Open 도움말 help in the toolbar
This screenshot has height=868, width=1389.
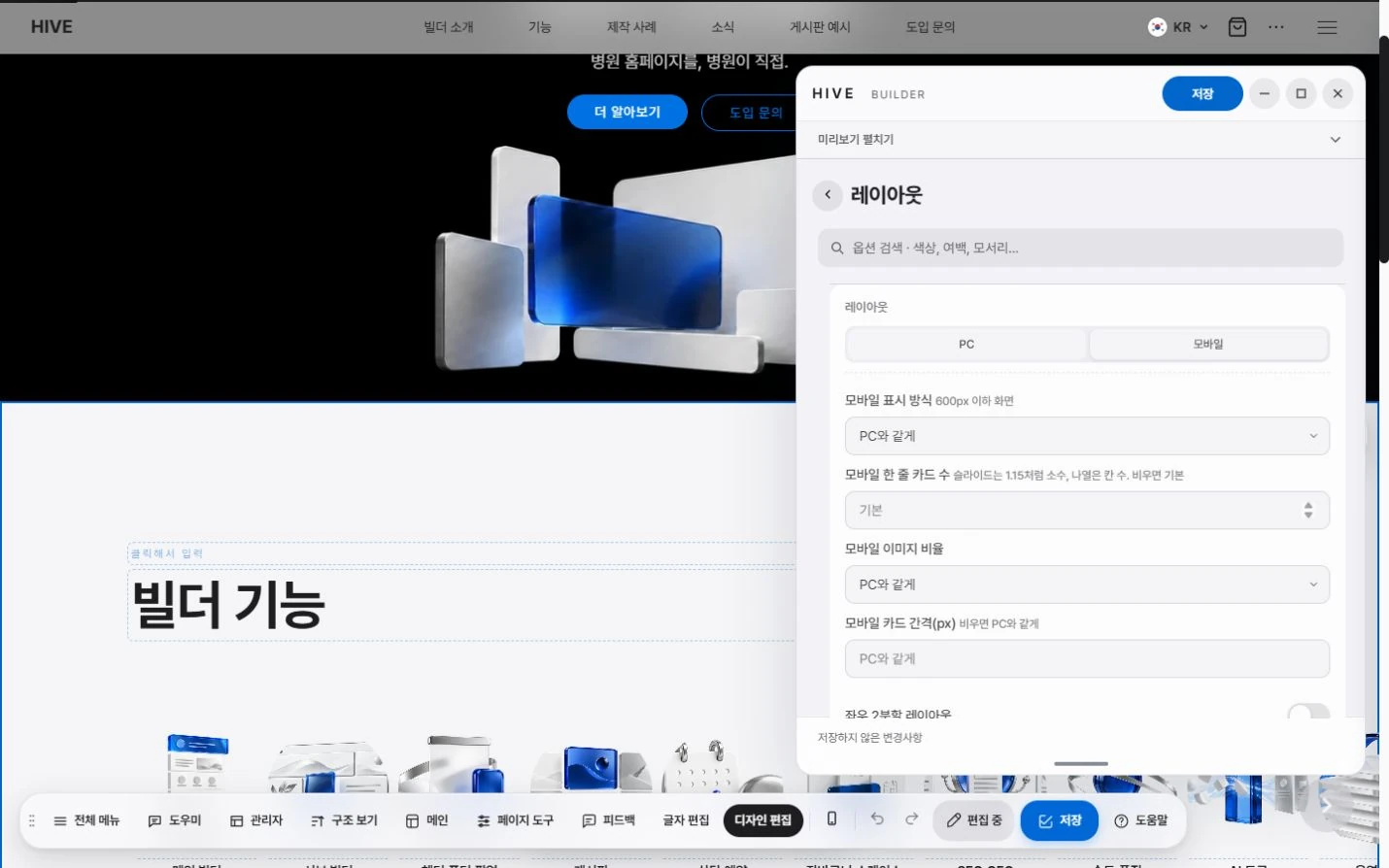(1140, 820)
